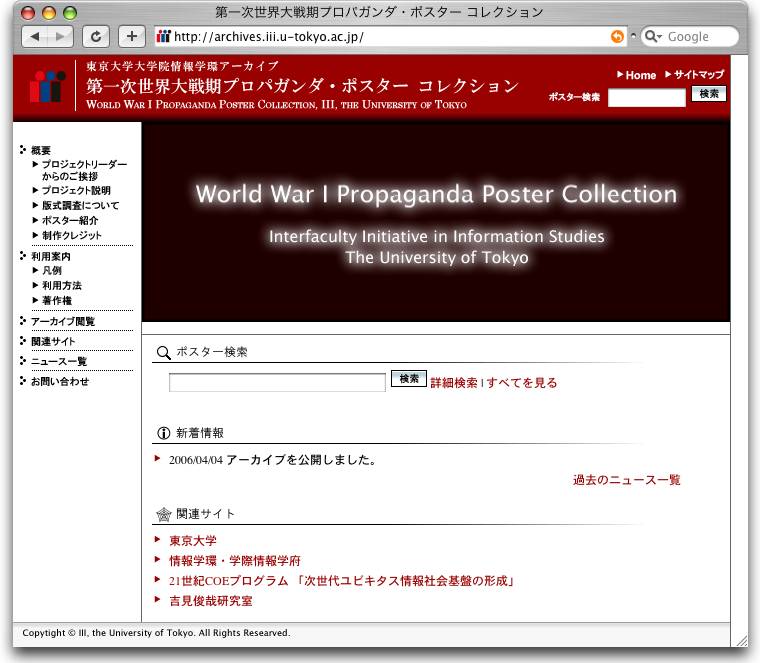Screen dimensions: 760x663
Task: Click the magnifier icon in Google search field
Action: coord(652,37)
